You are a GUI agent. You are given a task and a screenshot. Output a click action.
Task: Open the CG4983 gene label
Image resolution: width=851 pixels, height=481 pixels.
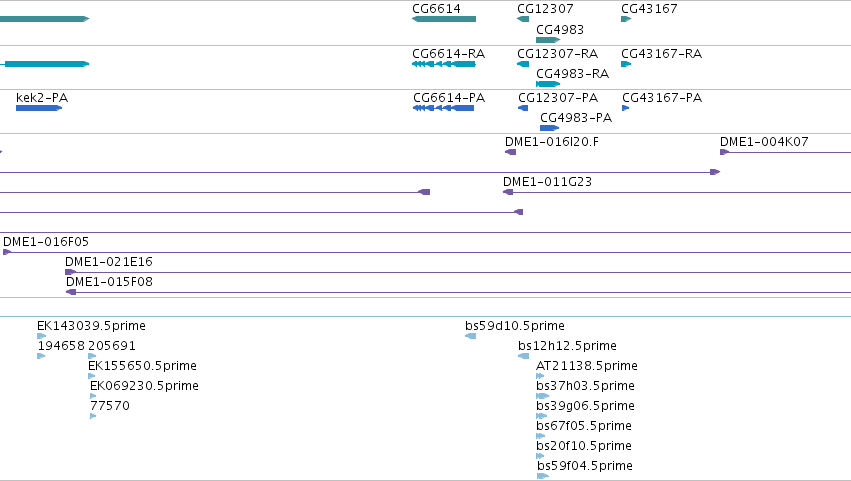[560, 30]
